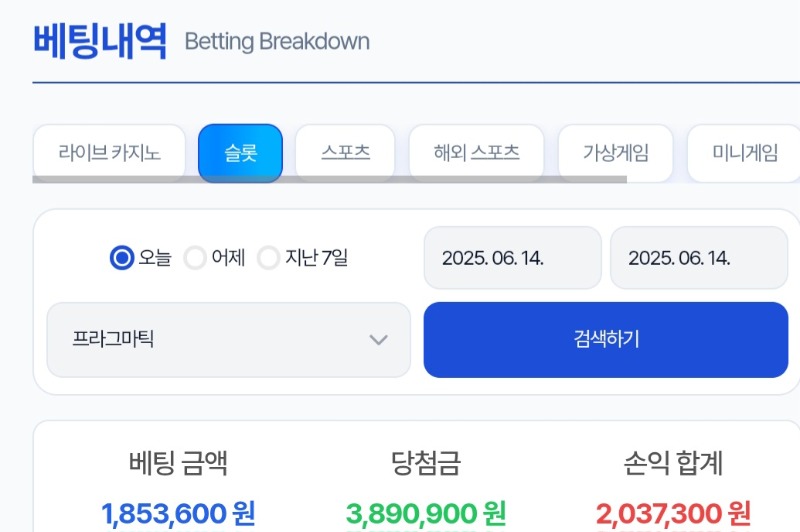800x532 pixels.
Task: Select the 어제 radio button
Action: pyautogui.click(x=195, y=258)
